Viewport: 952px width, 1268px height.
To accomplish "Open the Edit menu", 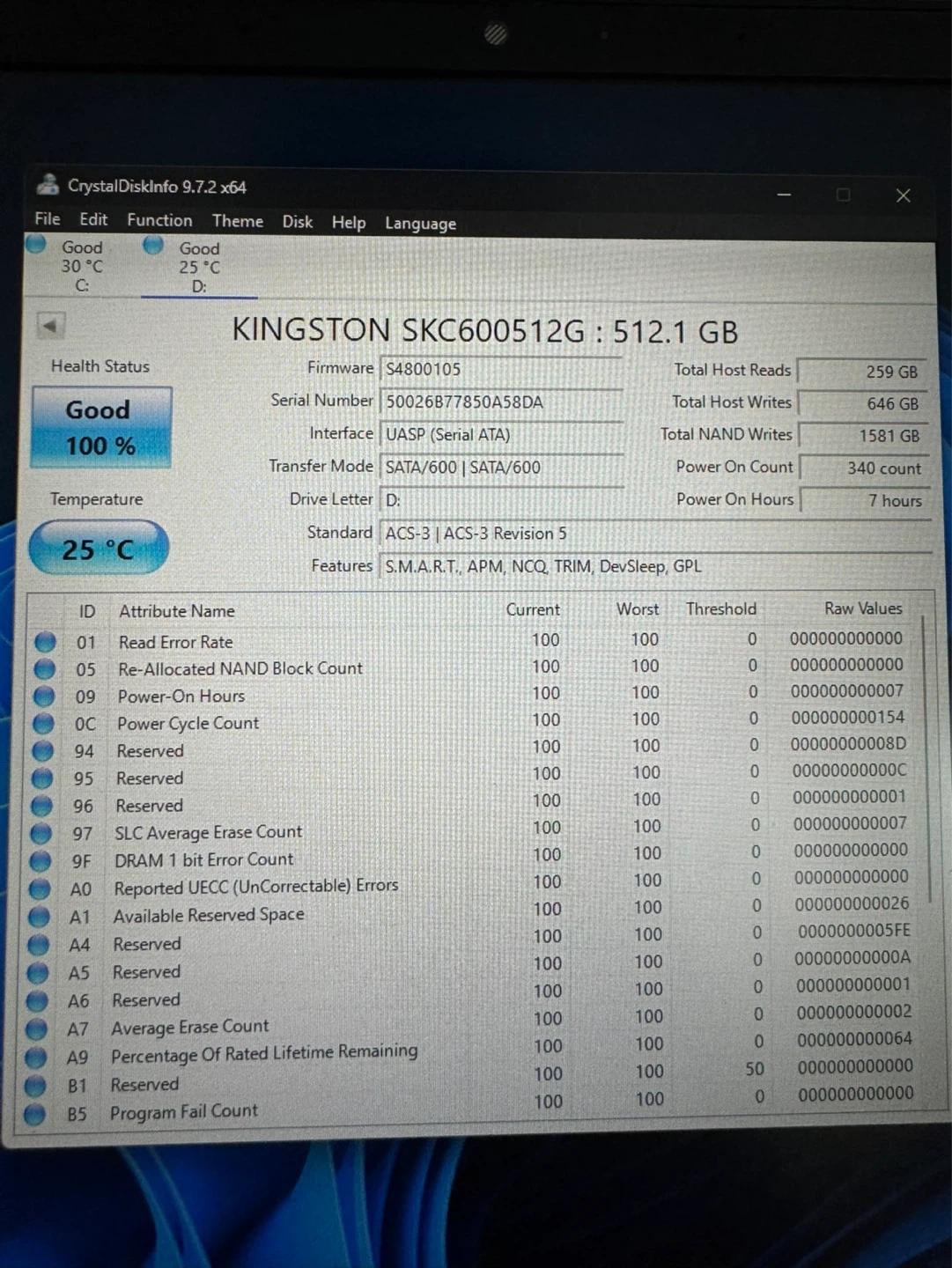I will coord(93,219).
